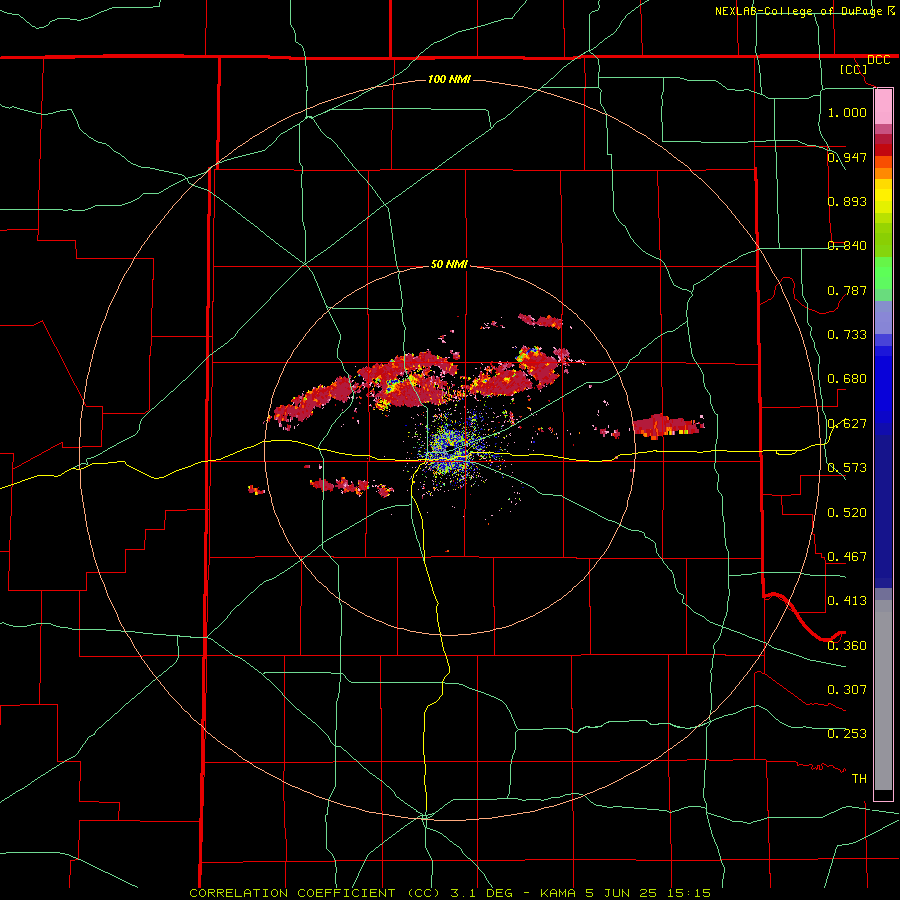Viewport: 900px width, 900px height.
Task: Click the DCC legend title
Action: (878, 60)
